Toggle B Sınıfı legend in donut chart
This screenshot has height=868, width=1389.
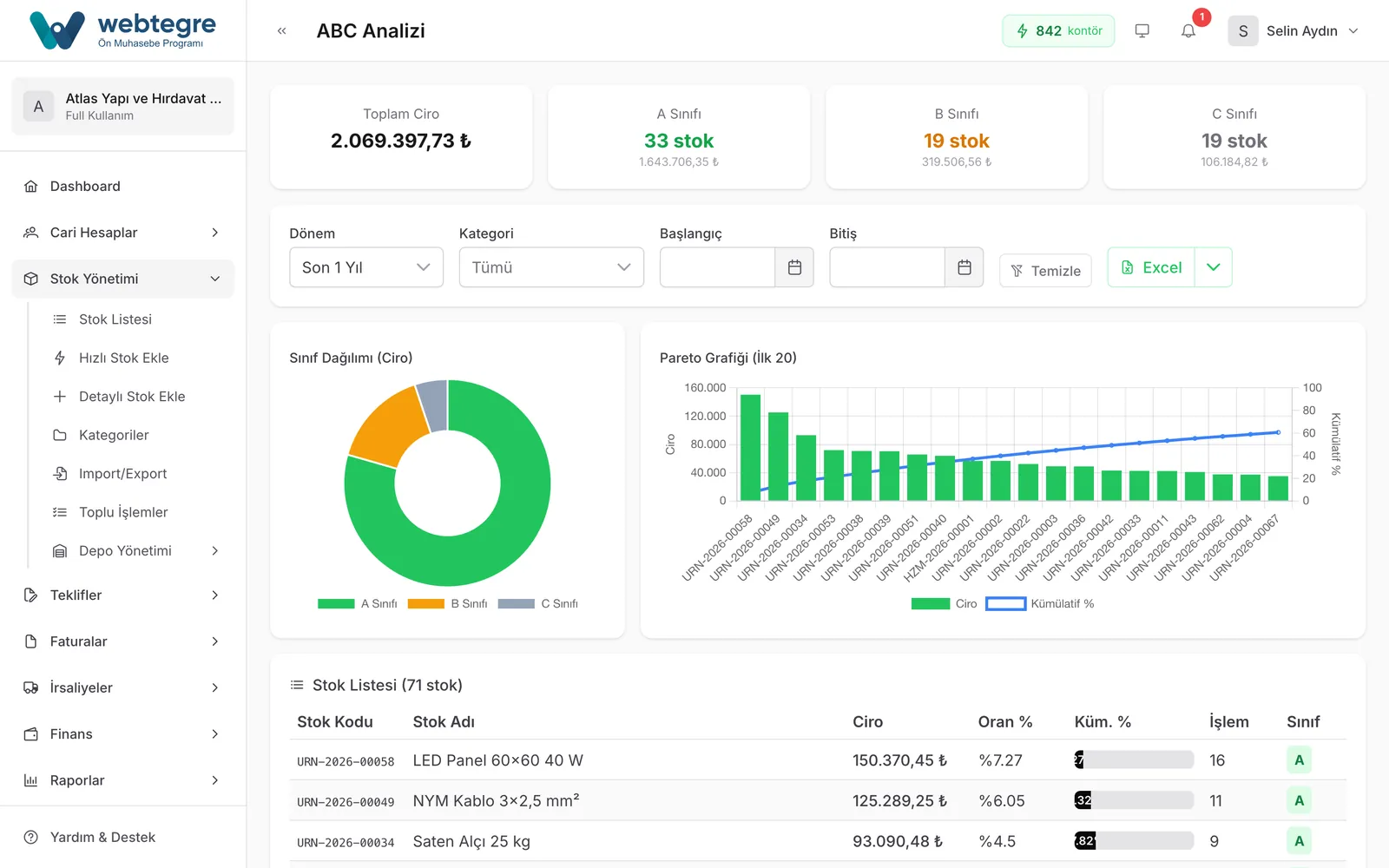click(x=448, y=604)
